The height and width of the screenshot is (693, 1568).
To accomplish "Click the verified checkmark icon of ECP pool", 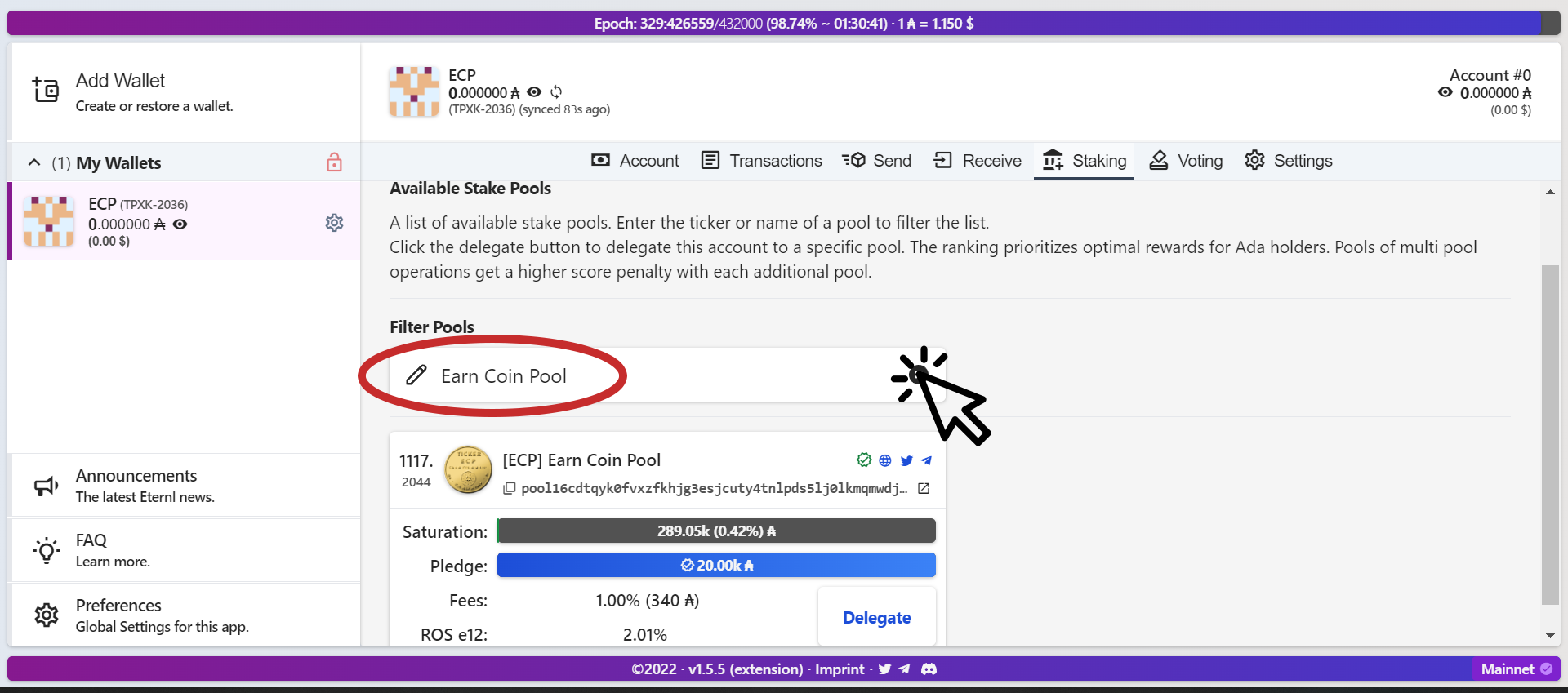I will click(x=864, y=460).
